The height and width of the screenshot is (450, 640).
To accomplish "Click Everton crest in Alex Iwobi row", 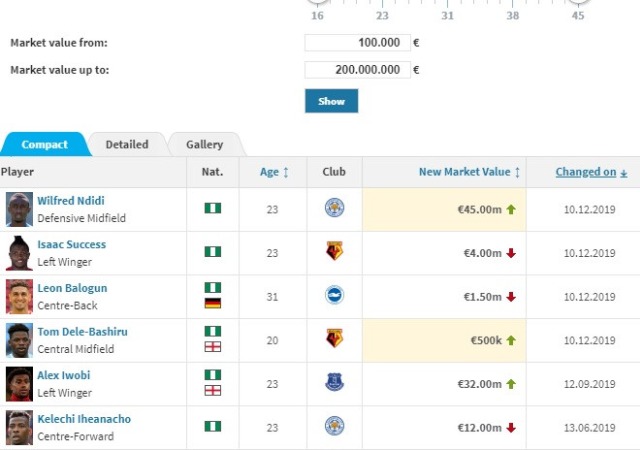I will click(x=334, y=383).
